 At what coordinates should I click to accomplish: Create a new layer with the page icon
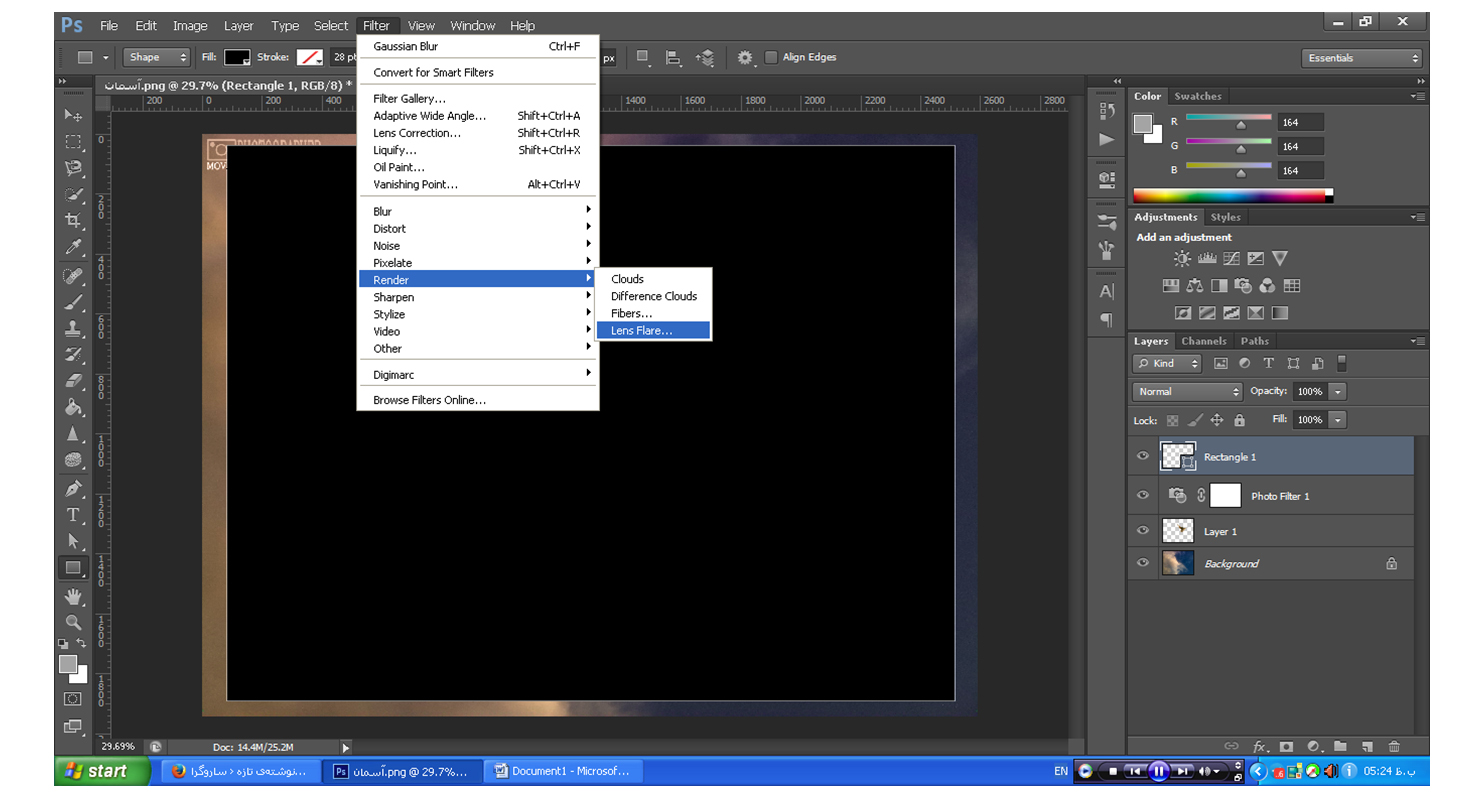1367,746
